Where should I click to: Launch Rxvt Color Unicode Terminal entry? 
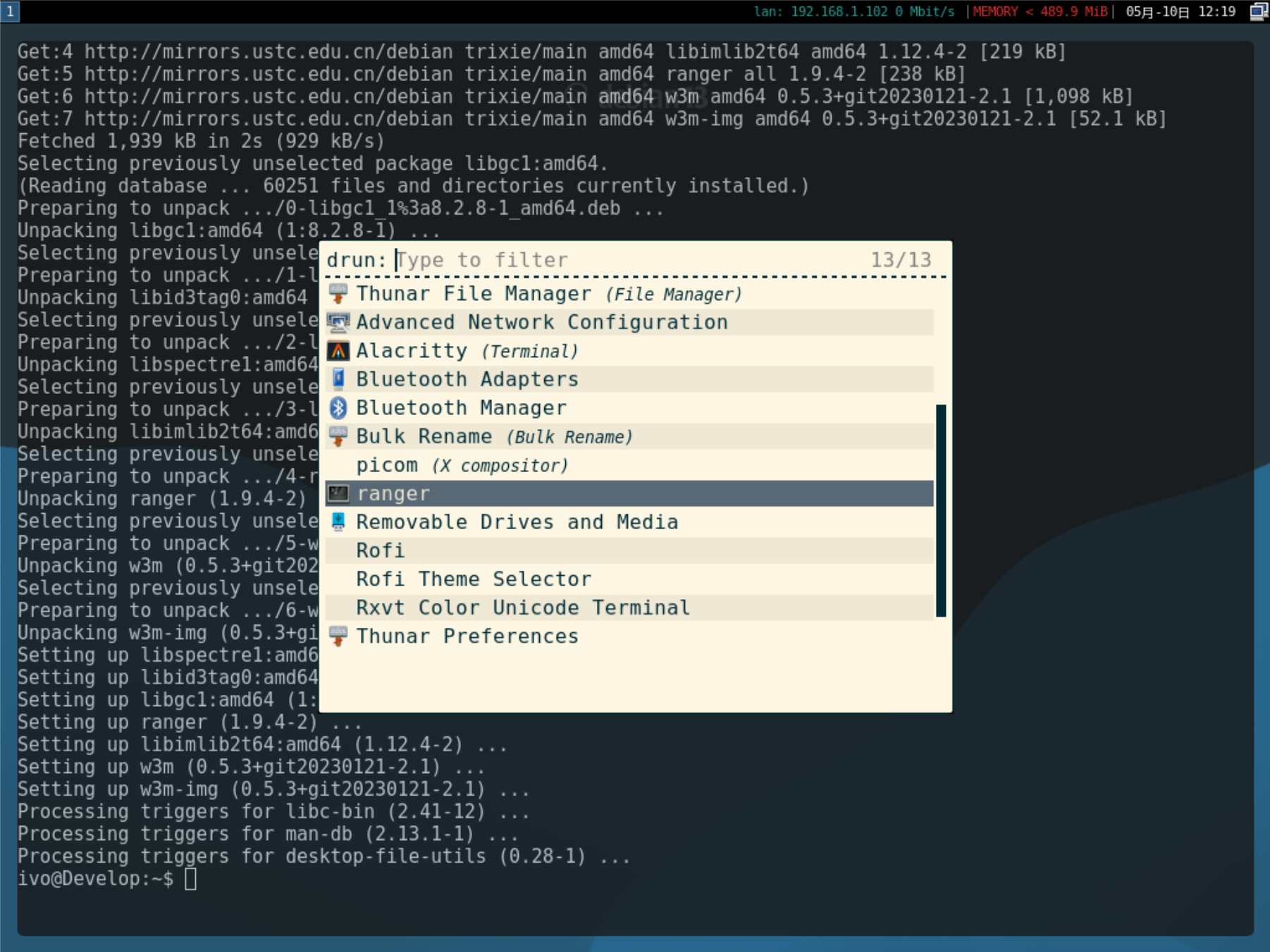(x=629, y=607)
